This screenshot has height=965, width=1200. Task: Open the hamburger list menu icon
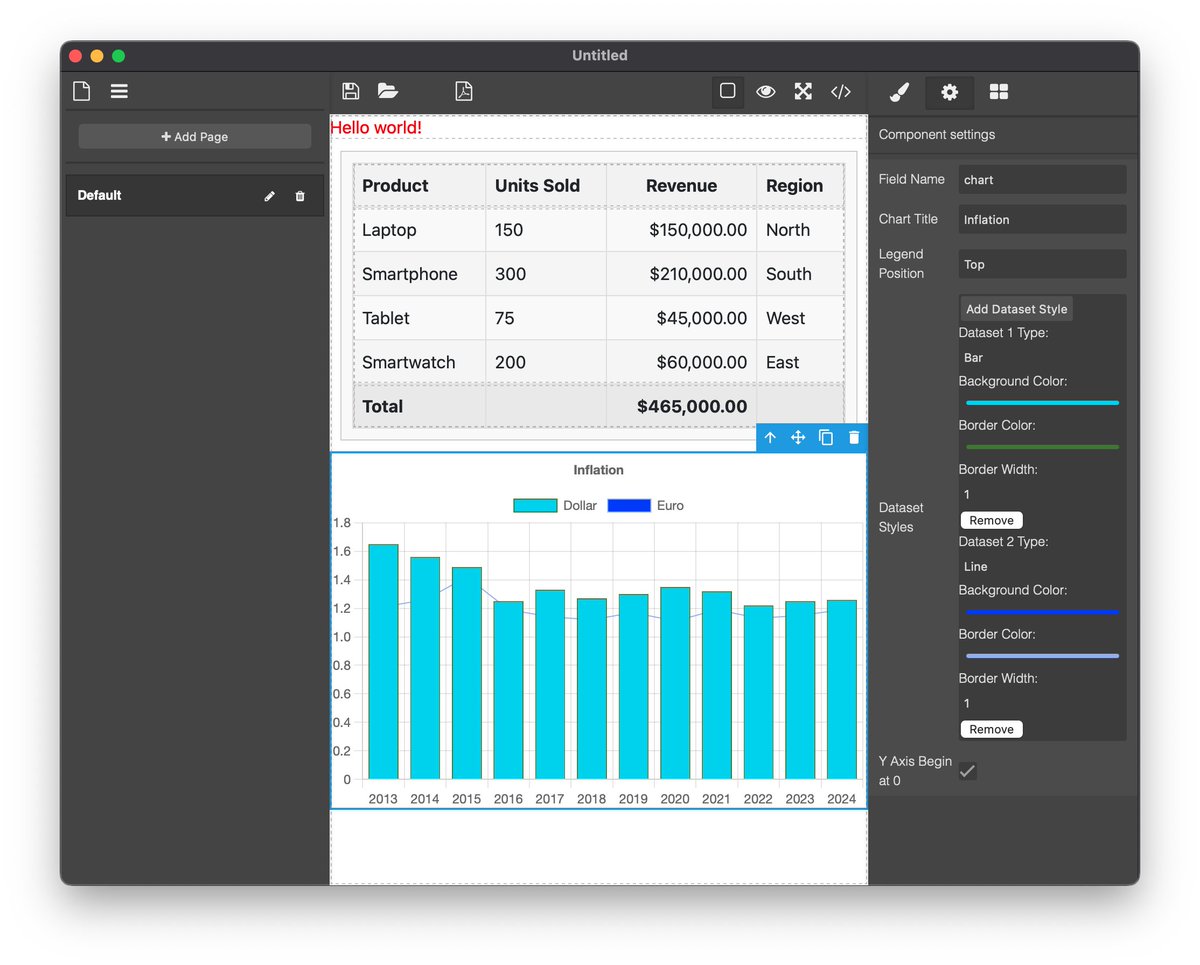119,91
